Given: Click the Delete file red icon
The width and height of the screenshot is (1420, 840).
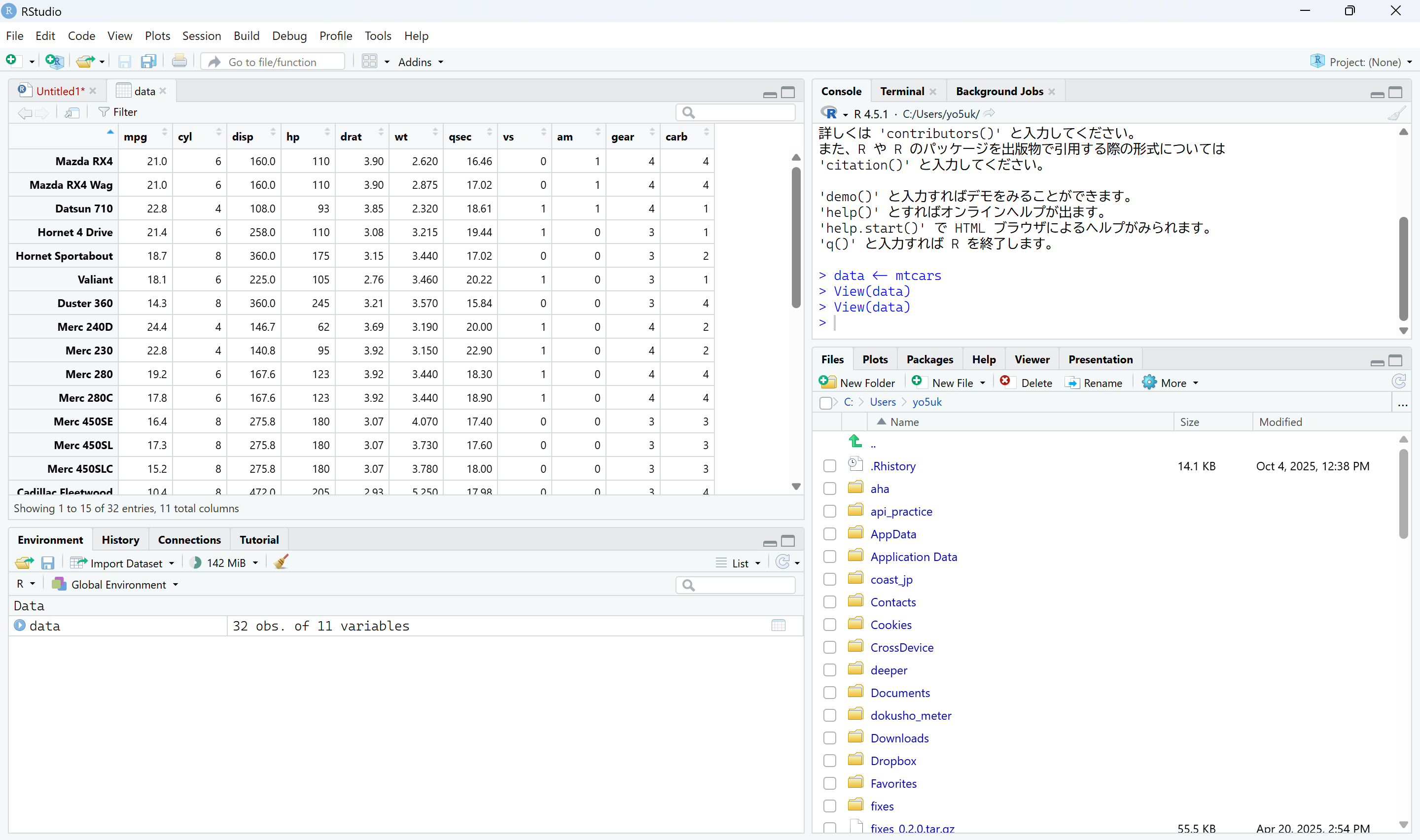Looking at the screenshot, I should click(1005, 382).
